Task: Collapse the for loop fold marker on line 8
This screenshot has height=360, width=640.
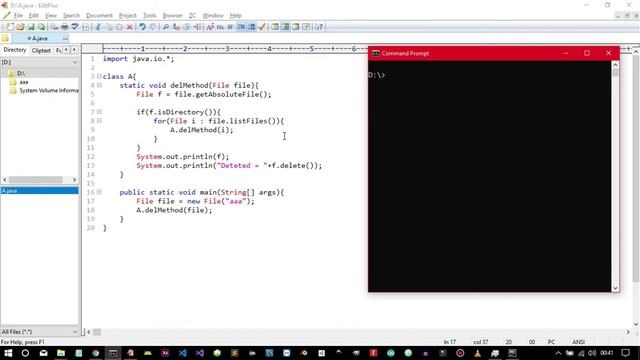Action: [99, 121]
